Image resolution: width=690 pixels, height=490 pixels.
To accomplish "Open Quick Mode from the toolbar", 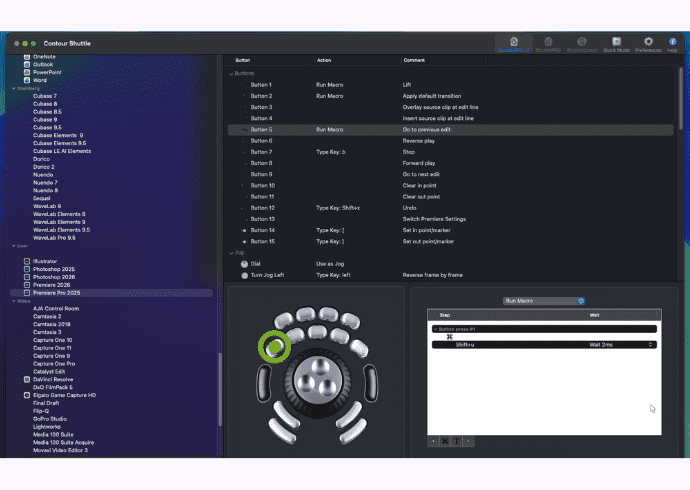I will click(x=616, y=44).
